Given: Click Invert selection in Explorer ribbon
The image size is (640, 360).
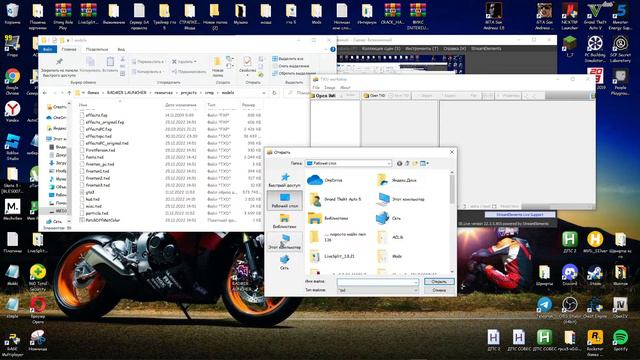Looking at the screenshot, I should click(x=294, y=73).
